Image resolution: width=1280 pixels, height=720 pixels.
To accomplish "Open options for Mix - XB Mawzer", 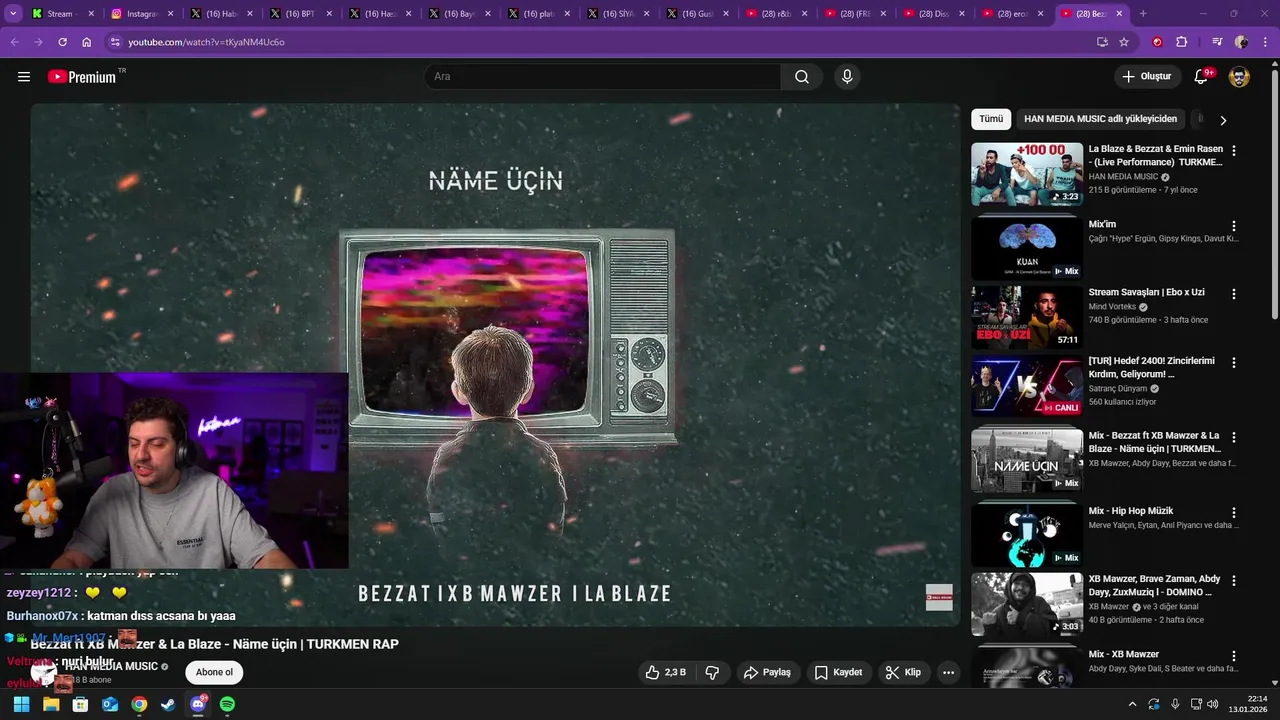I will (1234, 657).
